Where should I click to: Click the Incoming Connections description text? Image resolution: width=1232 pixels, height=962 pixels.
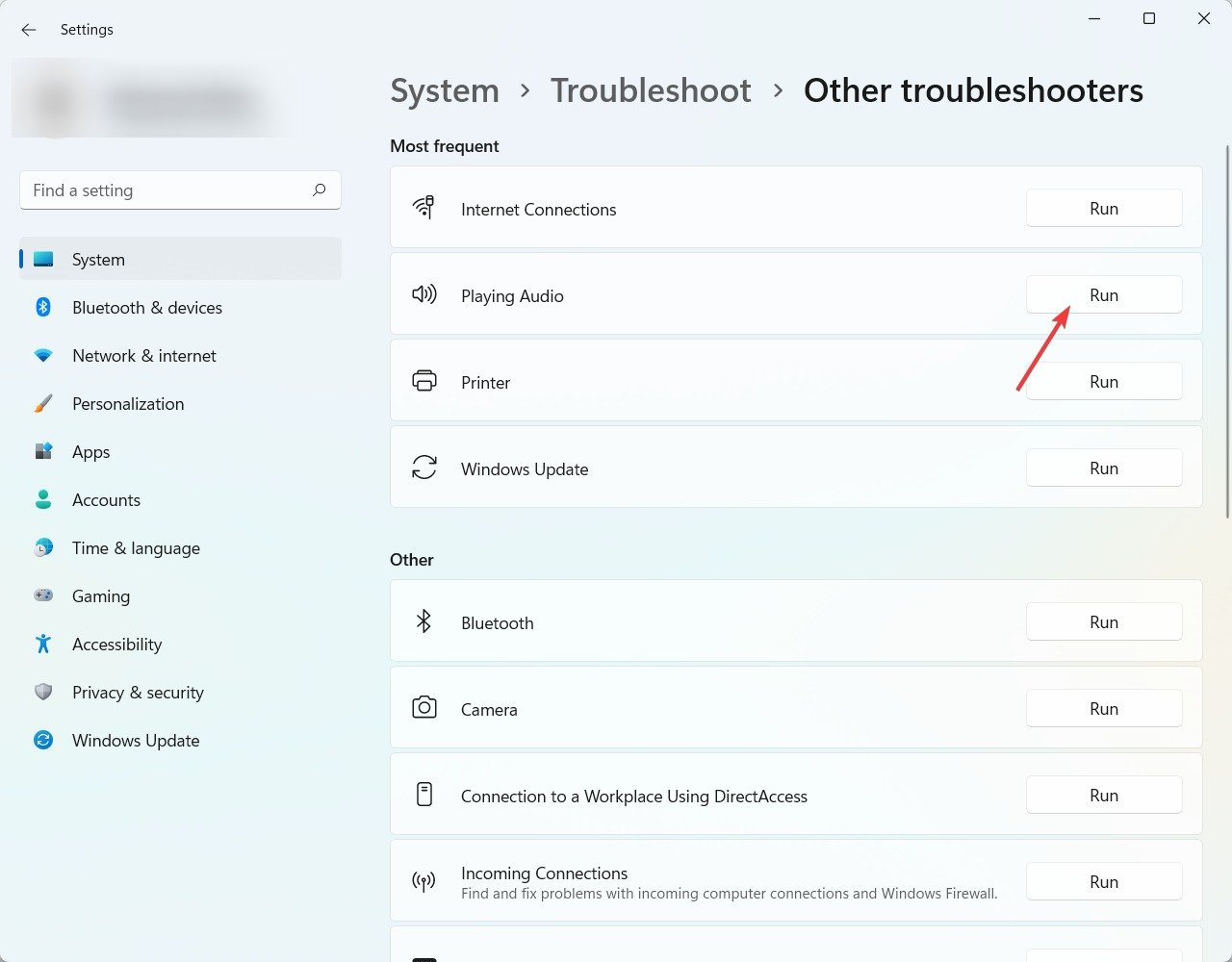(x=730, y=894)
